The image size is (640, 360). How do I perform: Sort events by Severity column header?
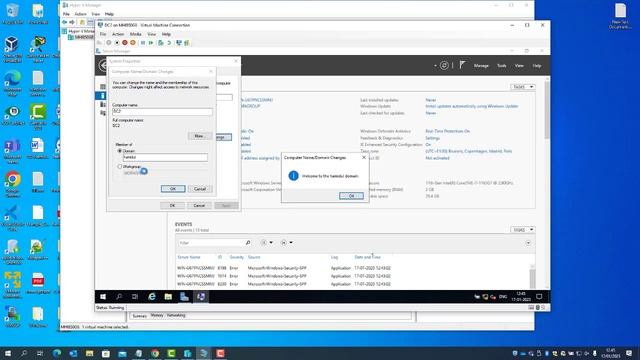236,257
